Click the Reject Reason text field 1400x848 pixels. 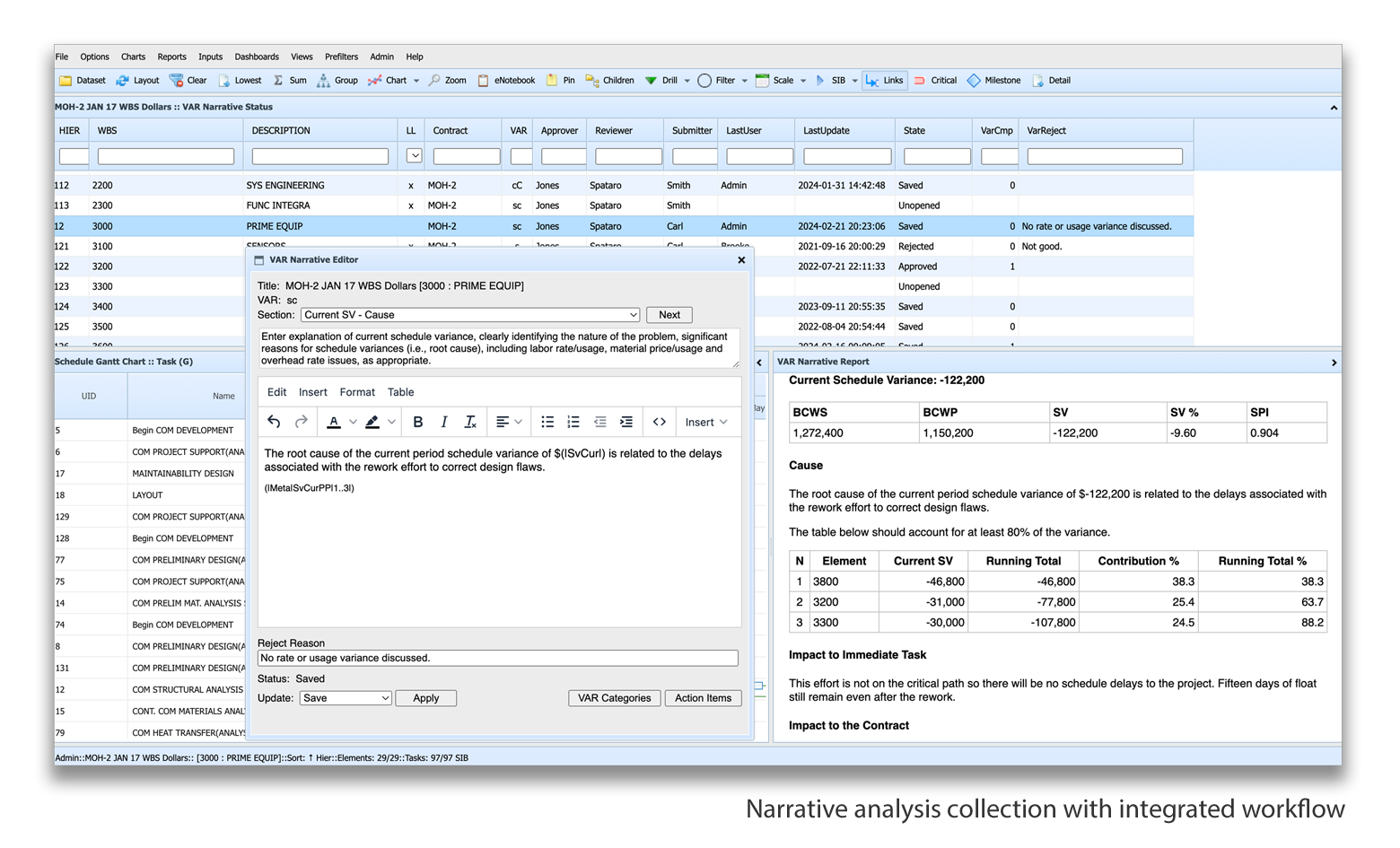[497, 659]
